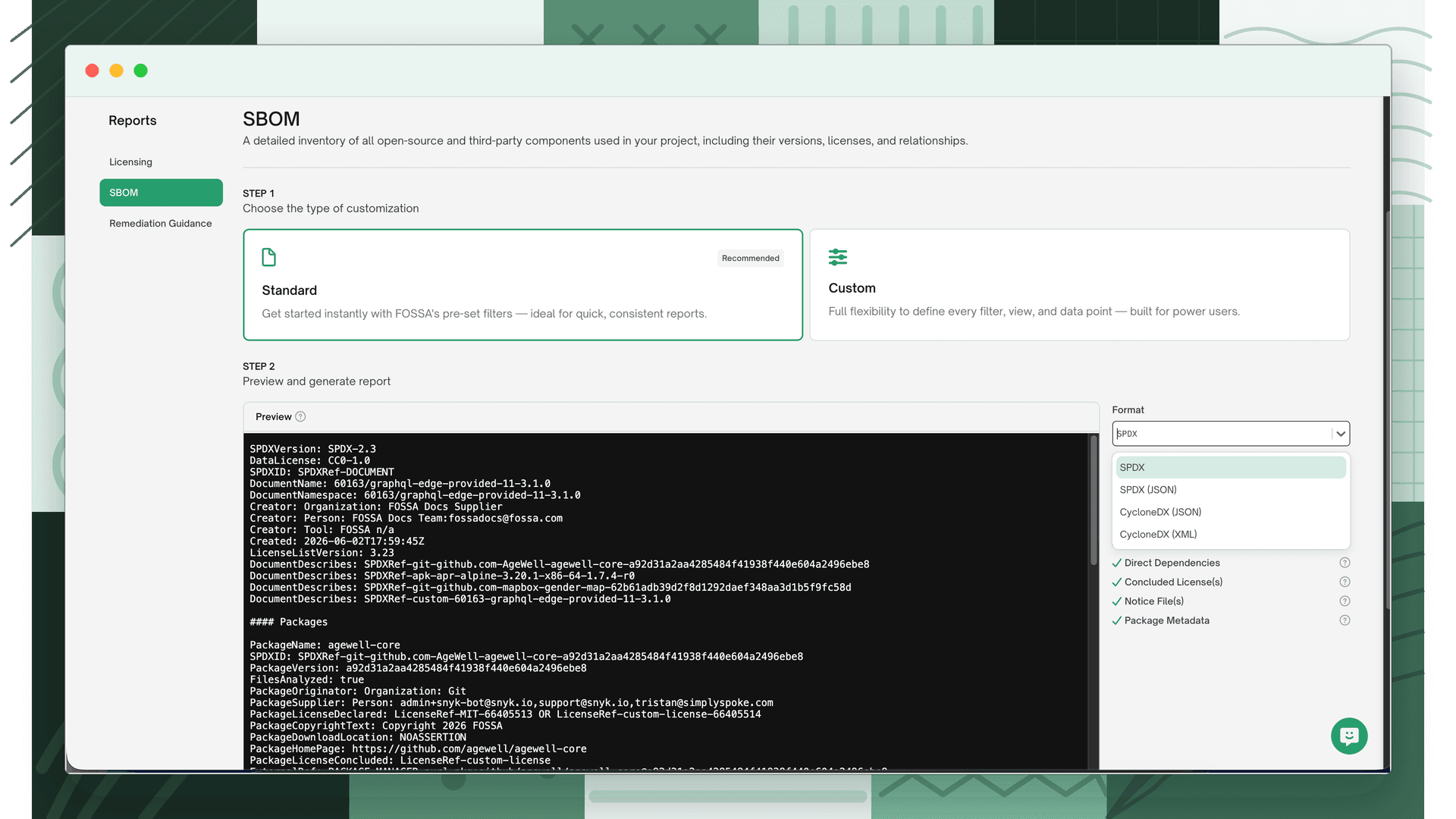Choose SPDX format option
The width and height of the screenshot is (1456, 819).
click(x=1230, y=467)
